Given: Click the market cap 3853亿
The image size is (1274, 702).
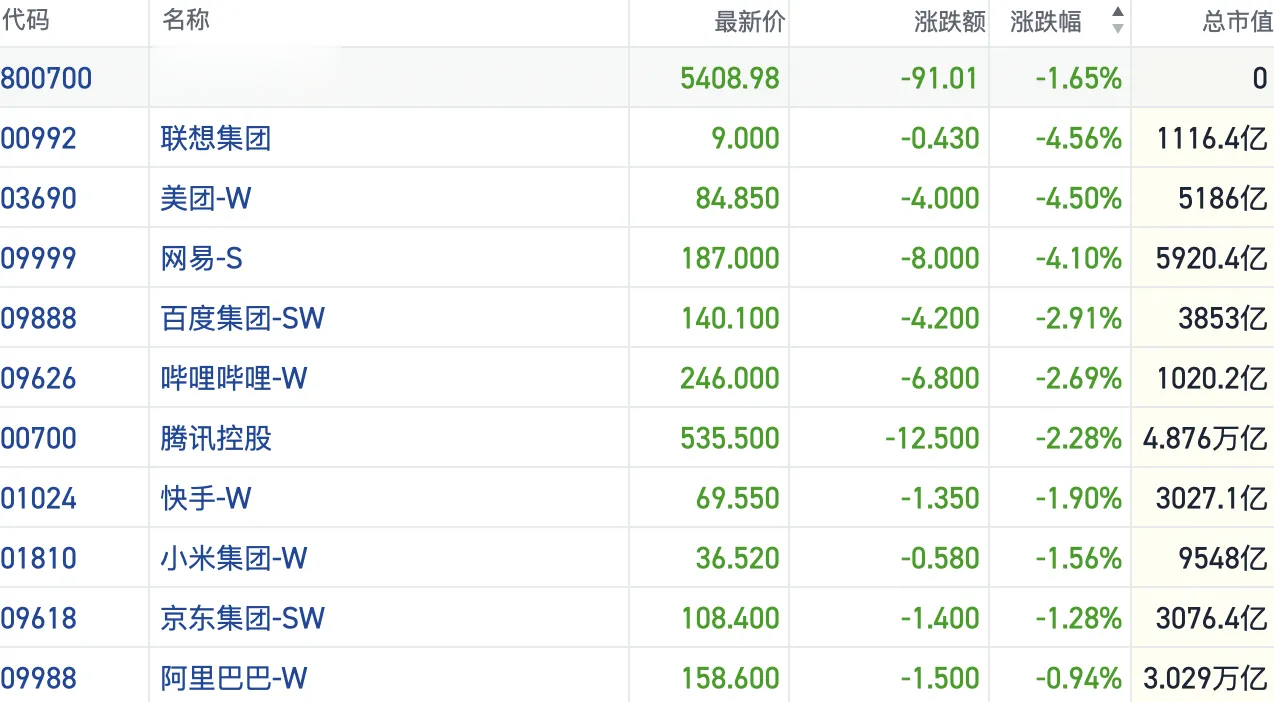Looking at the screenshot, I should 1223,318.
